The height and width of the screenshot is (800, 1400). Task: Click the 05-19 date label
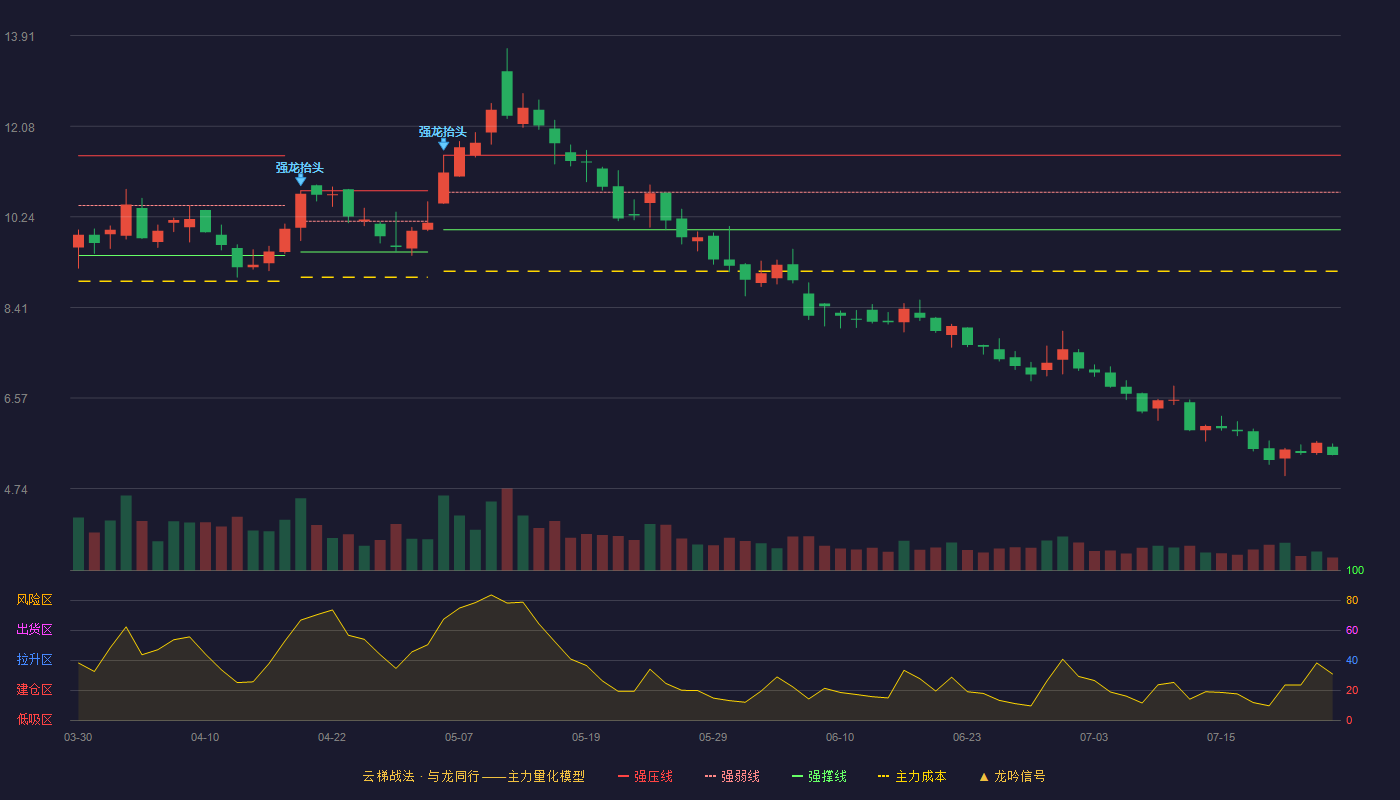point(586,737)
